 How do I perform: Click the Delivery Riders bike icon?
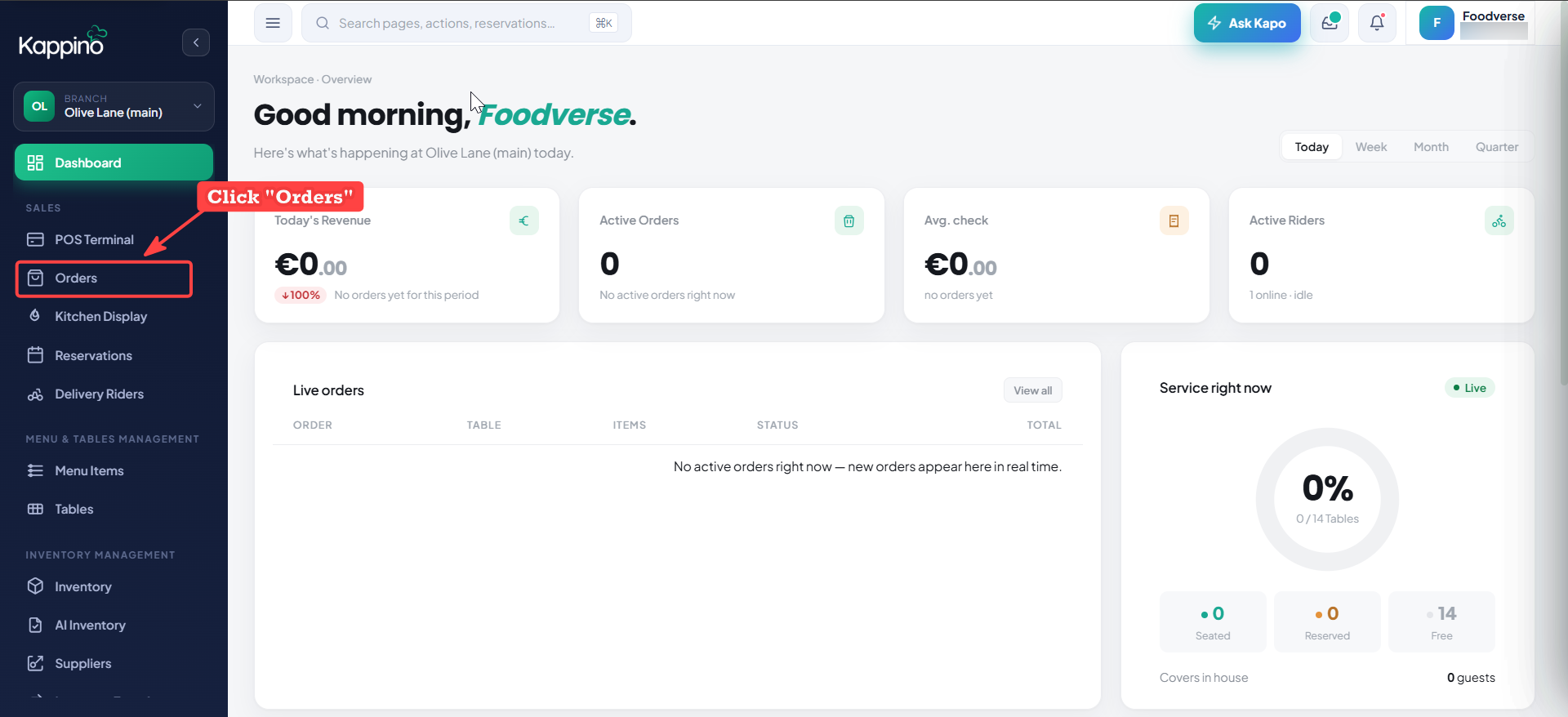35,394
